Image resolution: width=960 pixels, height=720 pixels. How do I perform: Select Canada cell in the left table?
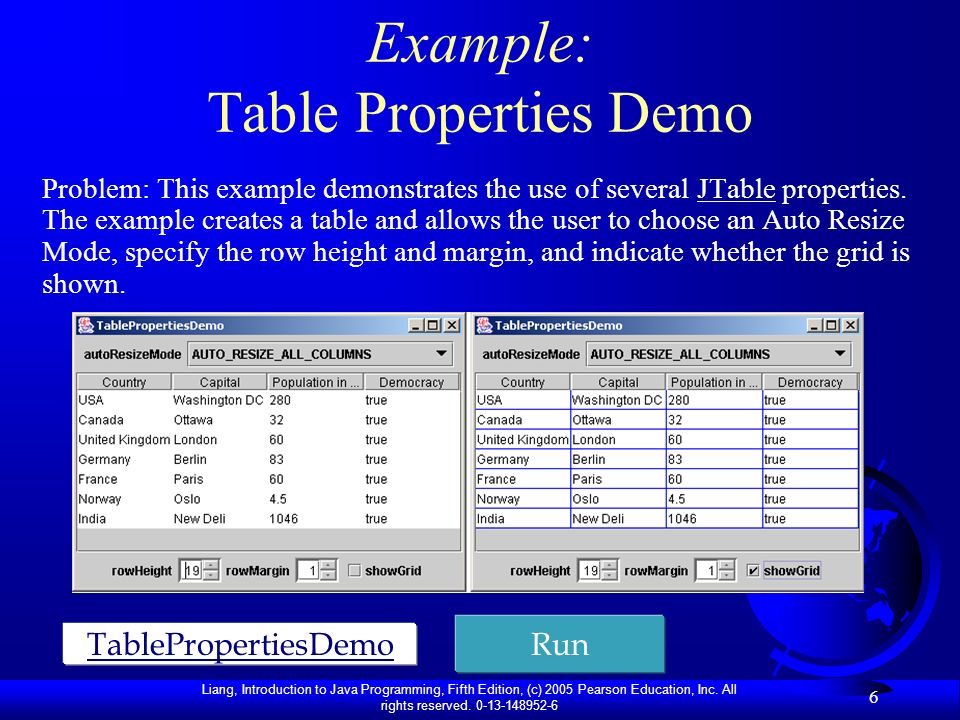(124, 420)
